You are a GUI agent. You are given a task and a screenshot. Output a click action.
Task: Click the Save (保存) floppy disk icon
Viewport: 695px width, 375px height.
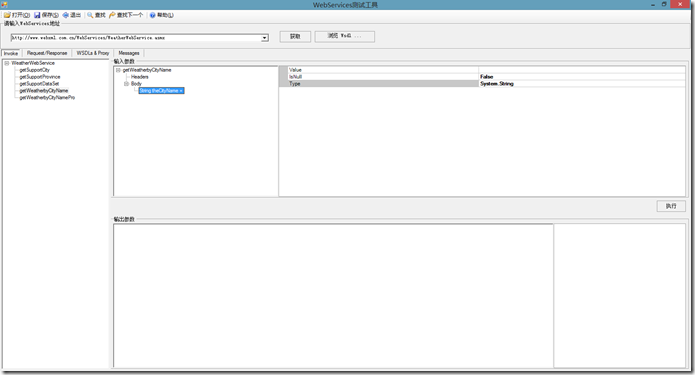click(x=37, y=15)
